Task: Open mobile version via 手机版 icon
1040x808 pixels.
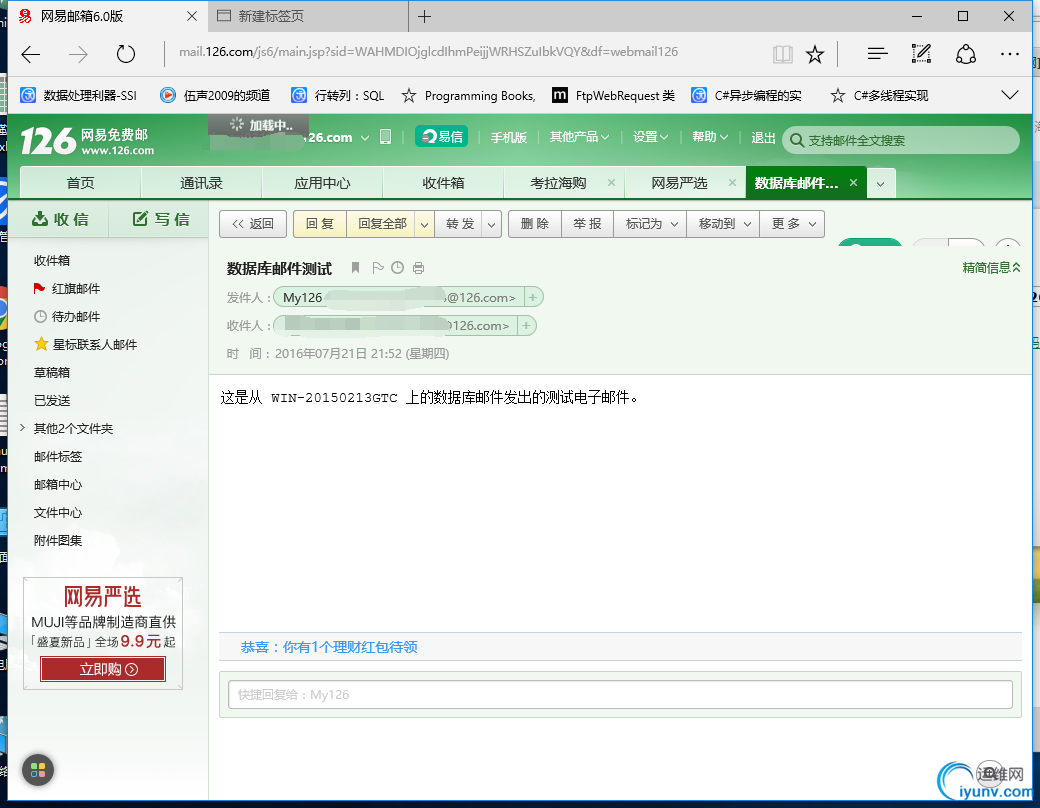Action: (509, 137)
